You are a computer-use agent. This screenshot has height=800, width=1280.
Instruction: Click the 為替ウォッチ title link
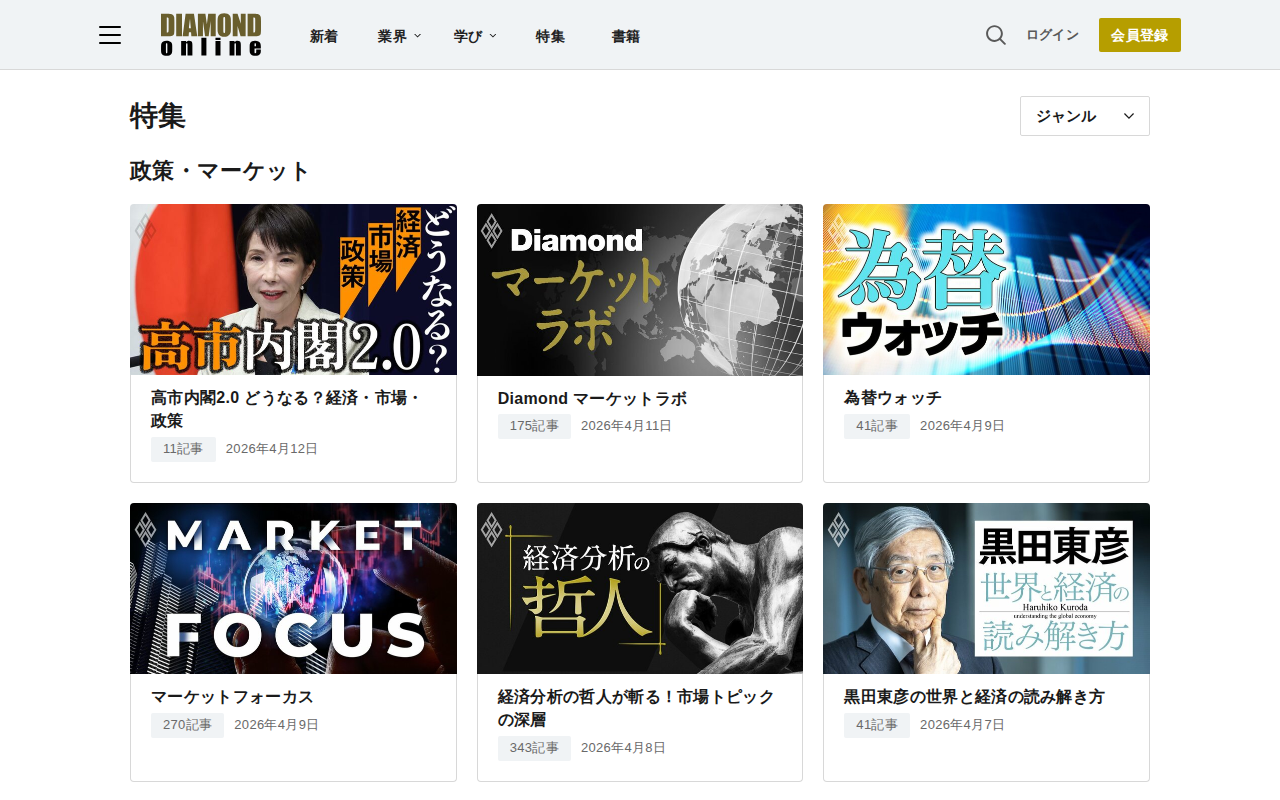click(893, 398)
